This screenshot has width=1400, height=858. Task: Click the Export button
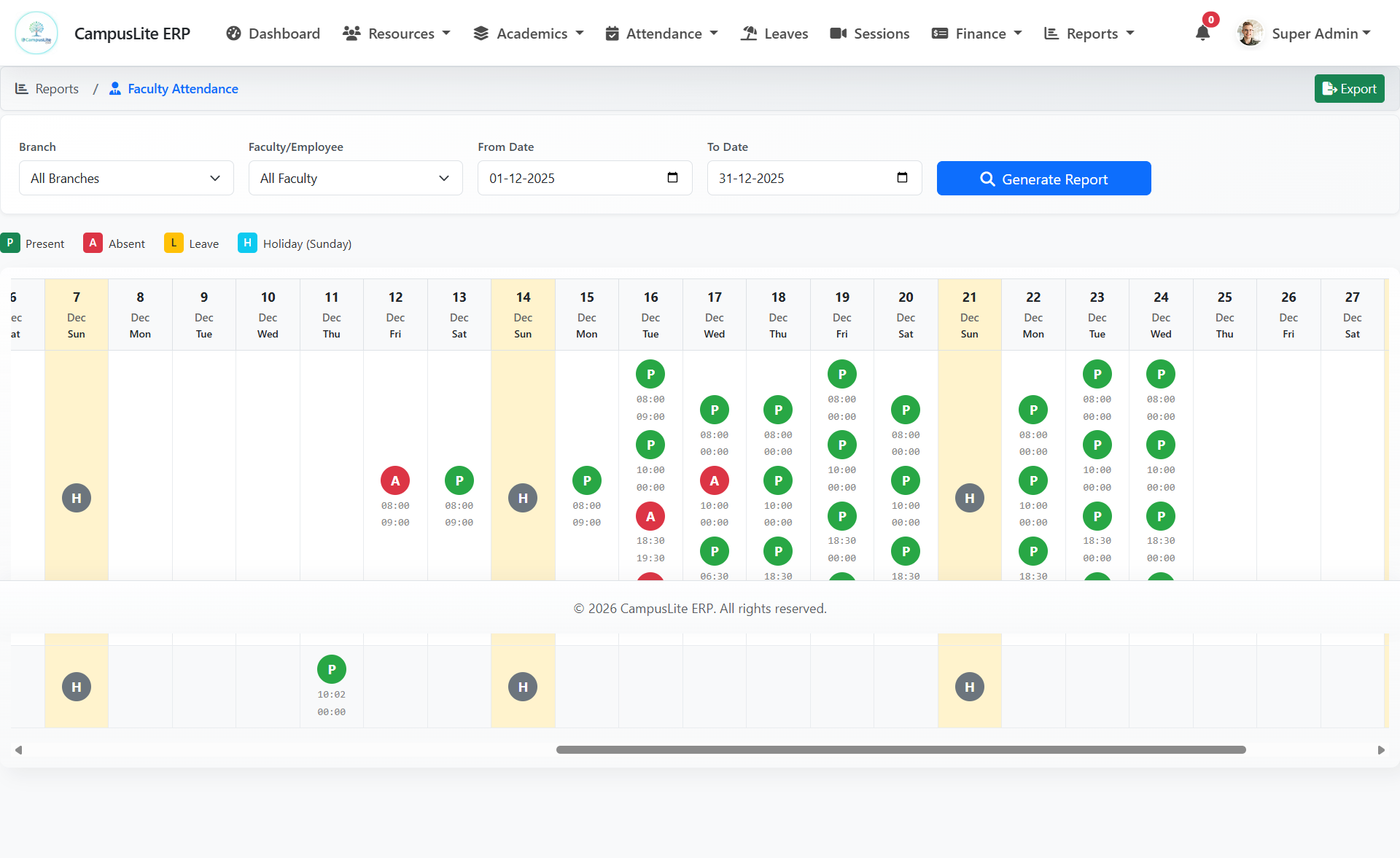click(1349, 89)
